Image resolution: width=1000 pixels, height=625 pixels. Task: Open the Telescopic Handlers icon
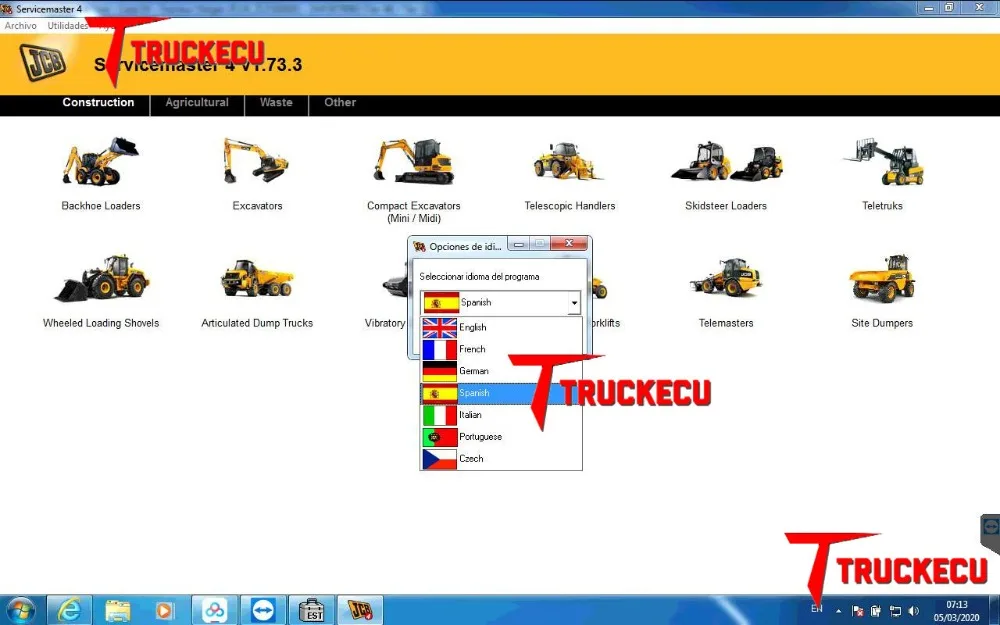pyautogui.click(x=568, y=160)
